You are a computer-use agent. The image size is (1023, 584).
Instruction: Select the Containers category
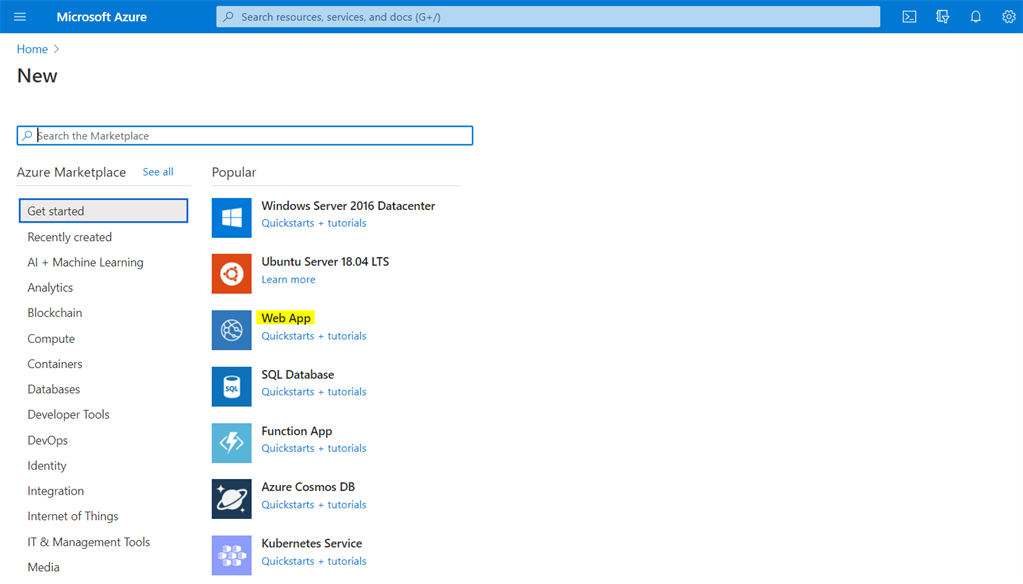coord(55,364)
